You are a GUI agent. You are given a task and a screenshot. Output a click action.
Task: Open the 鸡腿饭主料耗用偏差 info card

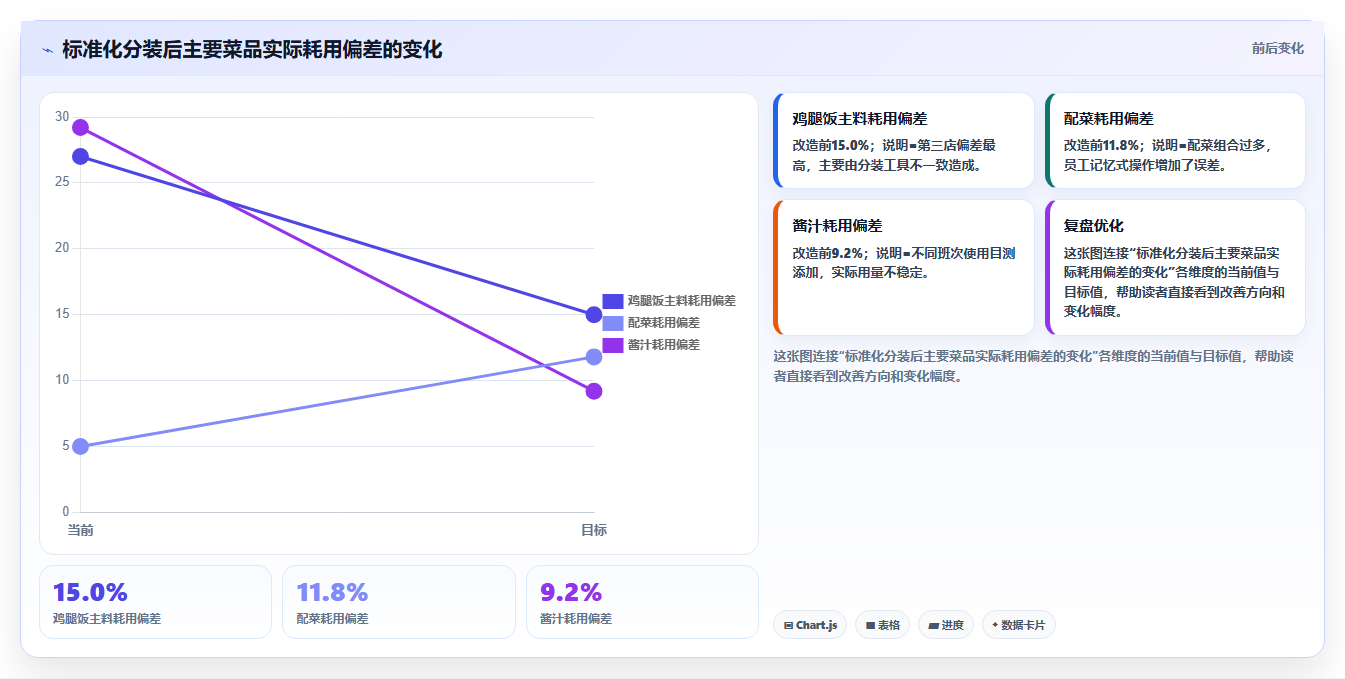tap(904, 141)
